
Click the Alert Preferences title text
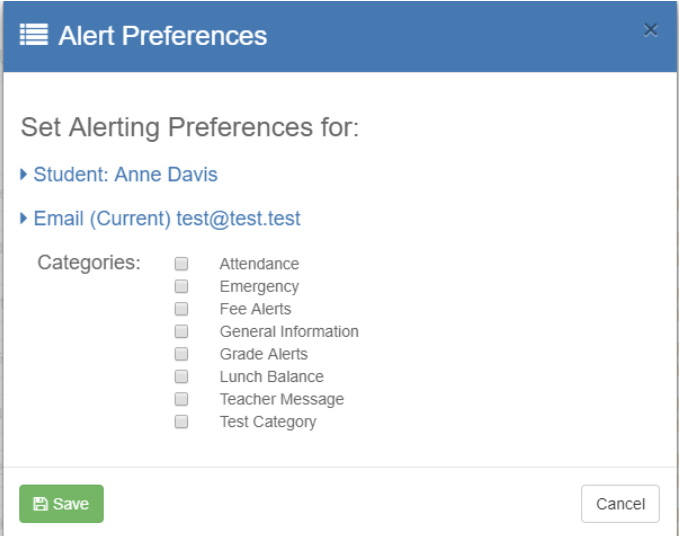162,36
